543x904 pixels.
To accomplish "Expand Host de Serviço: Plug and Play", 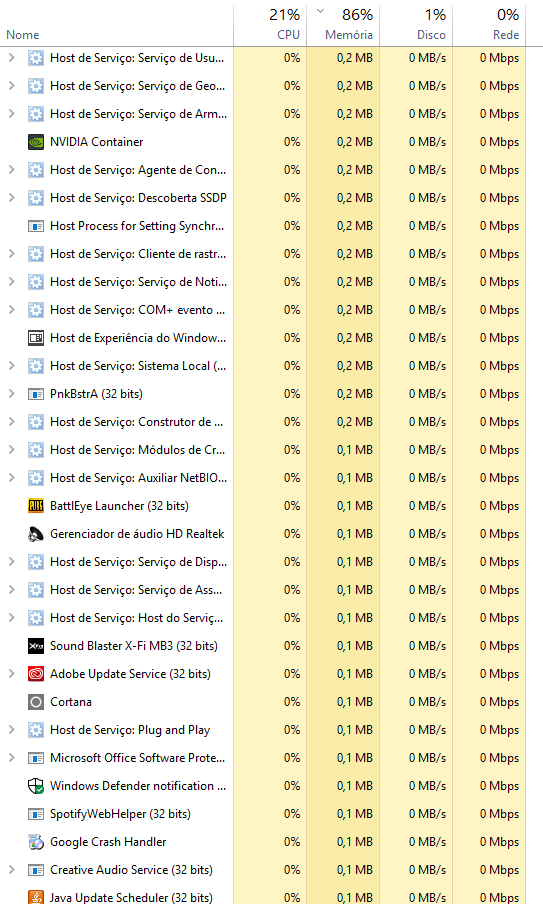I will 12,730.
